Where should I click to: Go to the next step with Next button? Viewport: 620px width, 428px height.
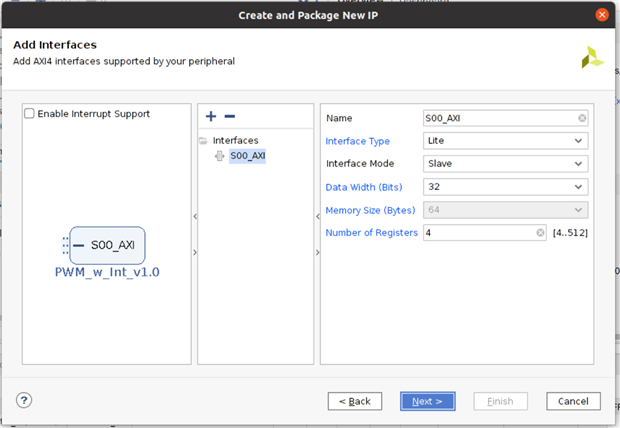tap(428, 401)
